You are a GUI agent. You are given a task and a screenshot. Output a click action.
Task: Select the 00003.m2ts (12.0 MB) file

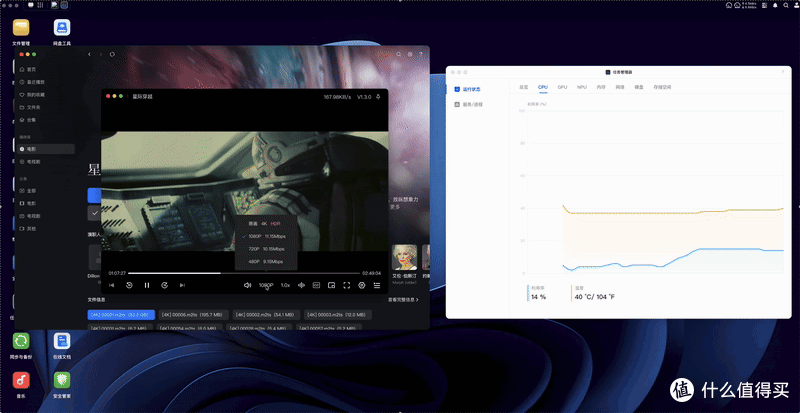coord(338,315)
